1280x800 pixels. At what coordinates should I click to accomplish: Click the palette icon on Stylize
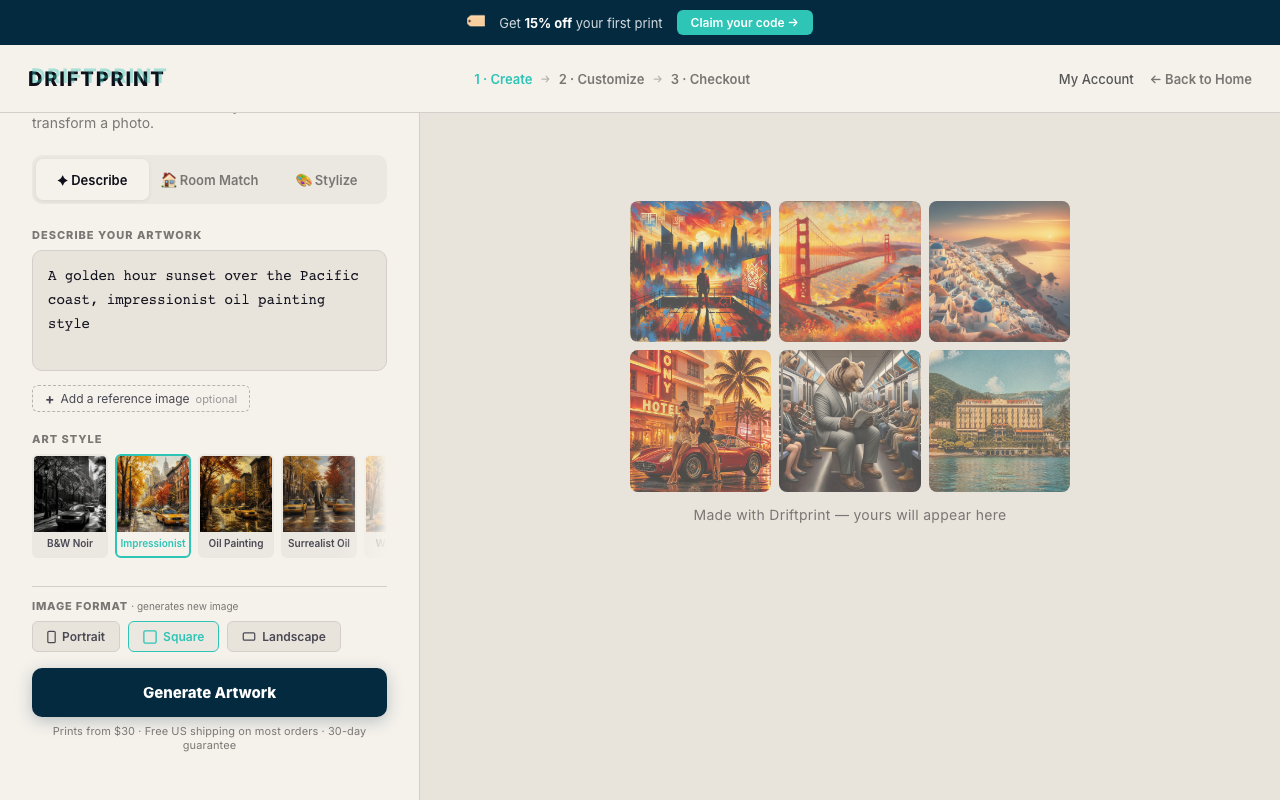(x=304, y=180)
